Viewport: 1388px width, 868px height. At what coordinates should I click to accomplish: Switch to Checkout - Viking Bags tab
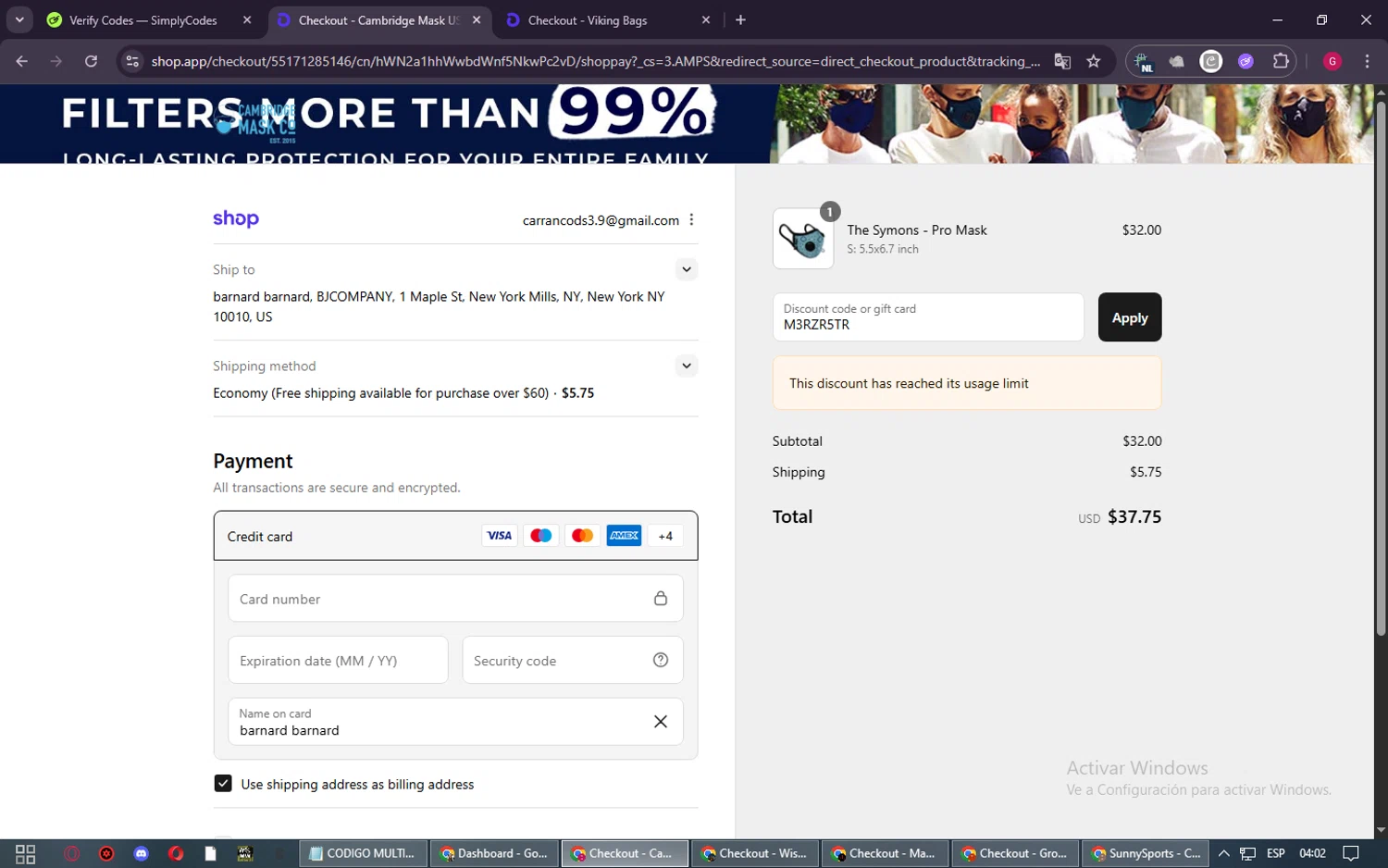pos(588,19)
